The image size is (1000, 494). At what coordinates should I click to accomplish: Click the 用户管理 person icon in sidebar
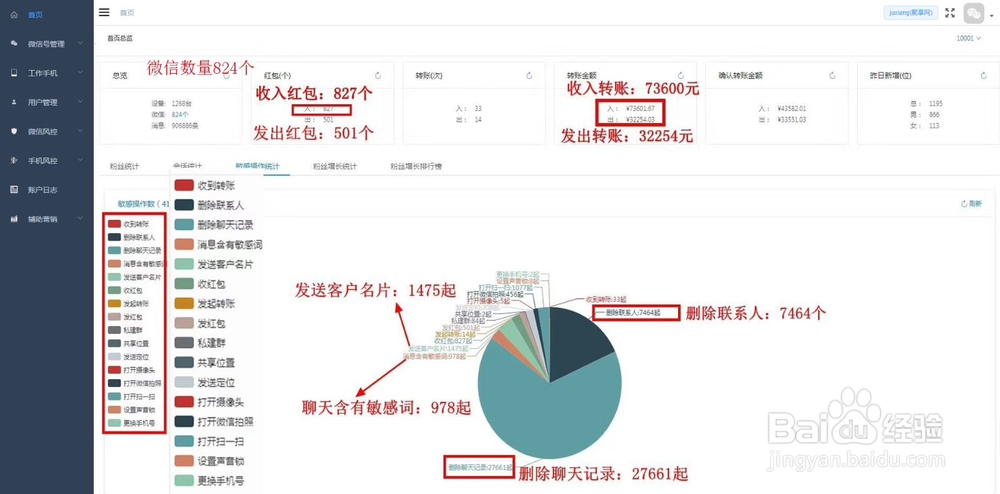(x=15, y=101)
